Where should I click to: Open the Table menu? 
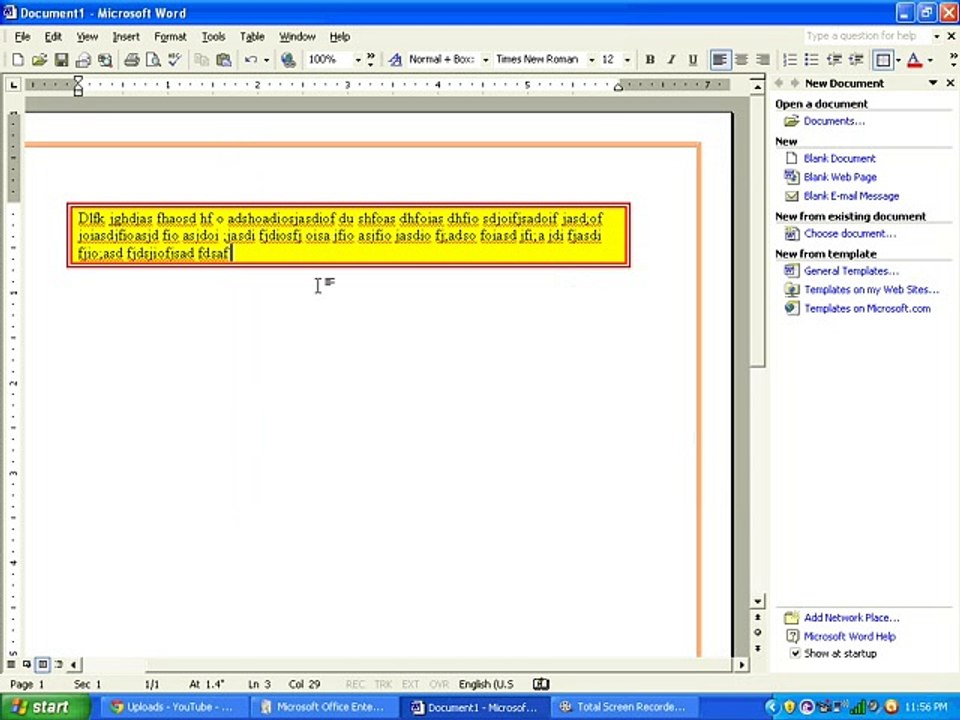tap(252, 37)
